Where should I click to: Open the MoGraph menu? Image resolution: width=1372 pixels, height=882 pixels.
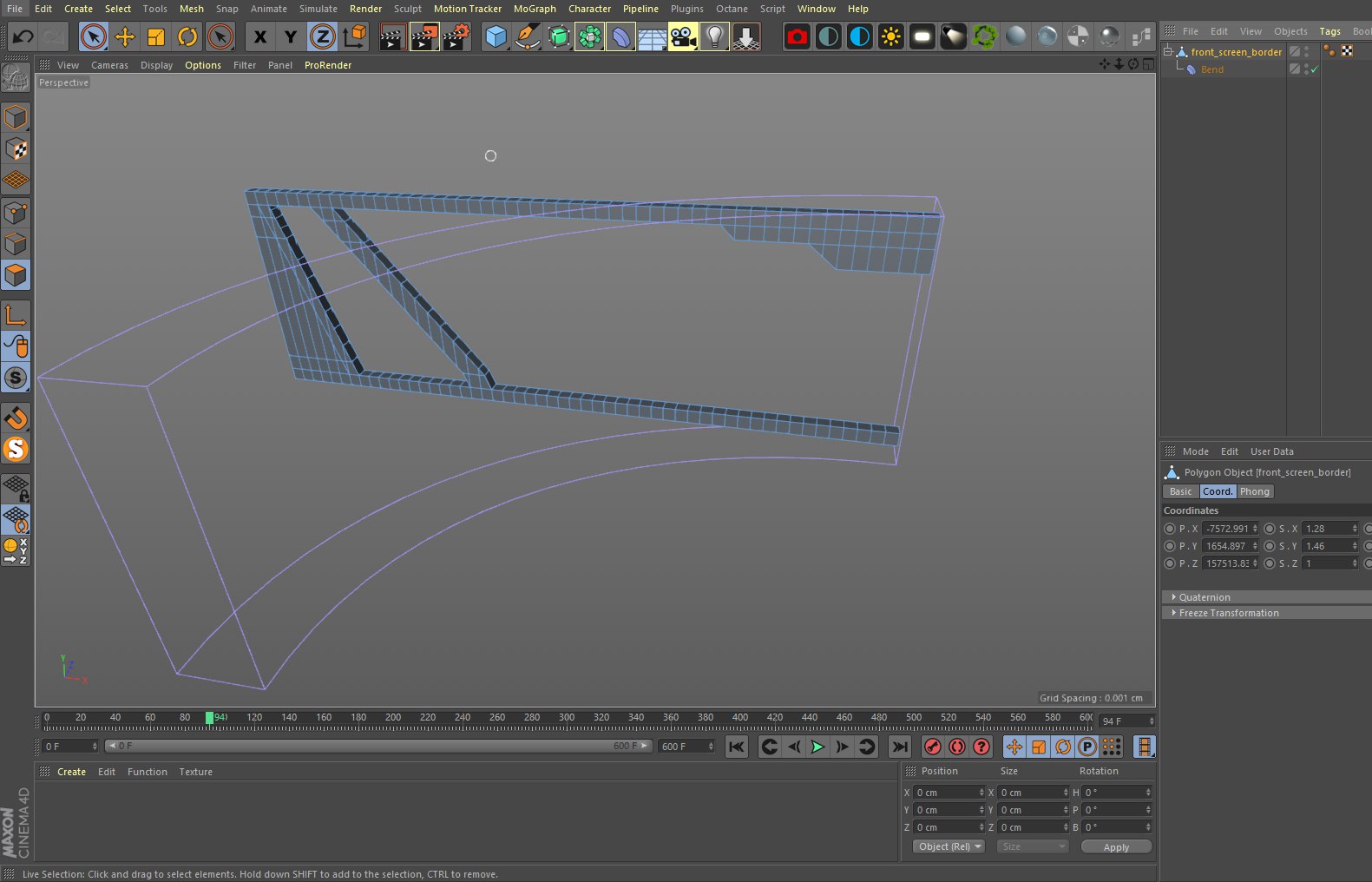[x=535, y=9]
